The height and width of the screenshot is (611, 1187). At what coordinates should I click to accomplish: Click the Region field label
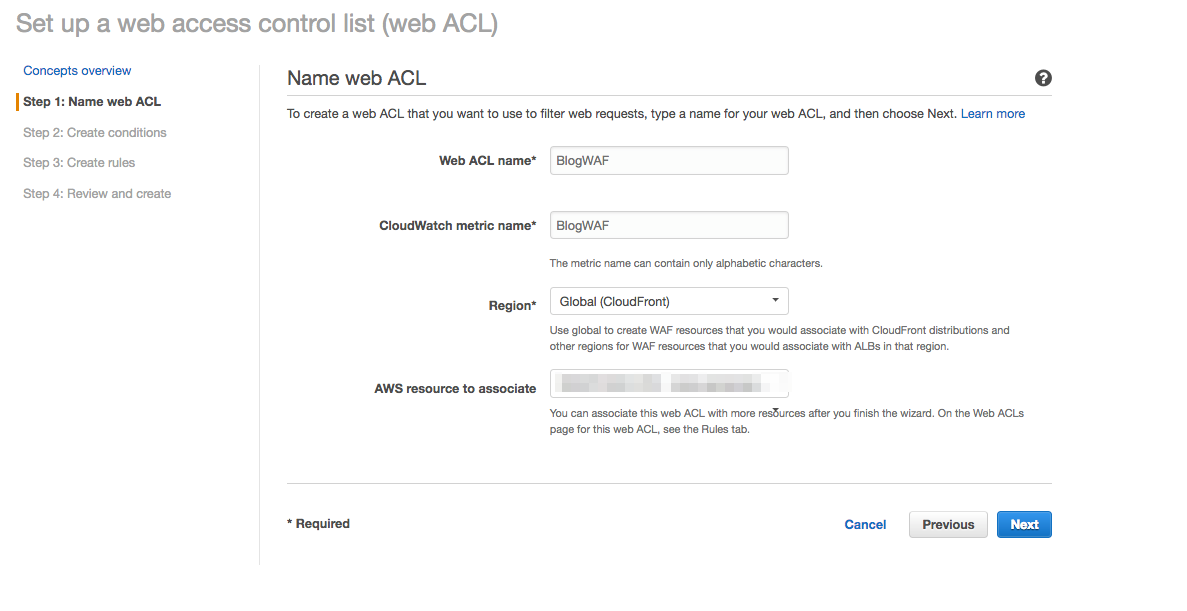point(512,306)
